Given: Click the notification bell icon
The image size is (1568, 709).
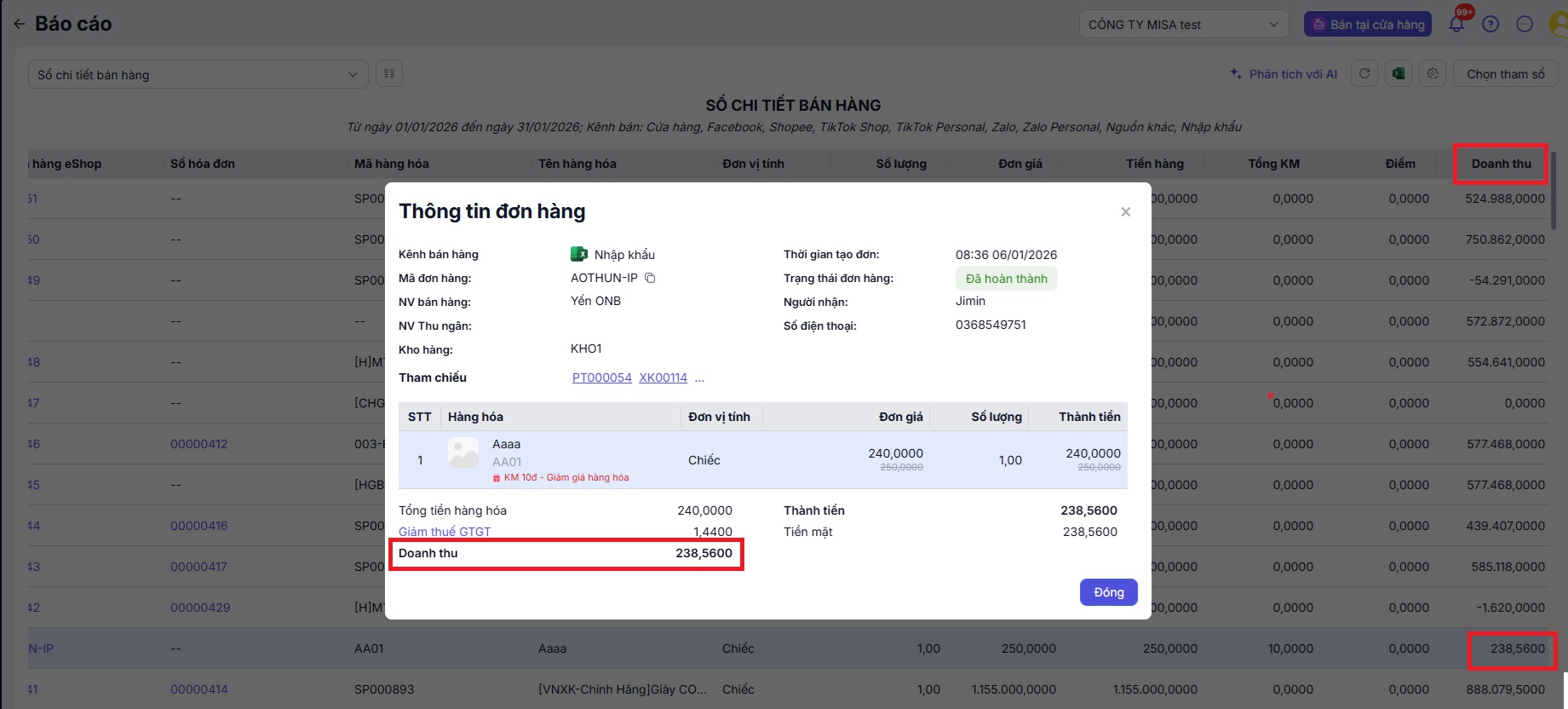Looking at the screenshot, I should (1456, 25).
